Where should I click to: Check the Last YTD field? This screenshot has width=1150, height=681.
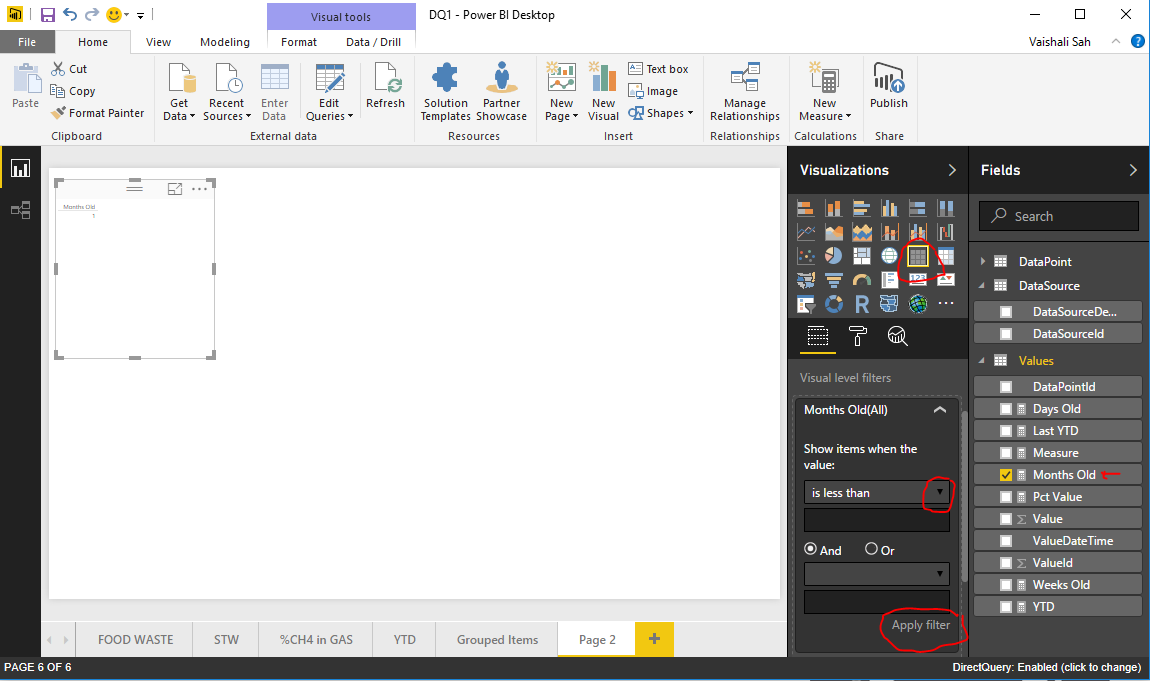click(x=1006, y=431)
